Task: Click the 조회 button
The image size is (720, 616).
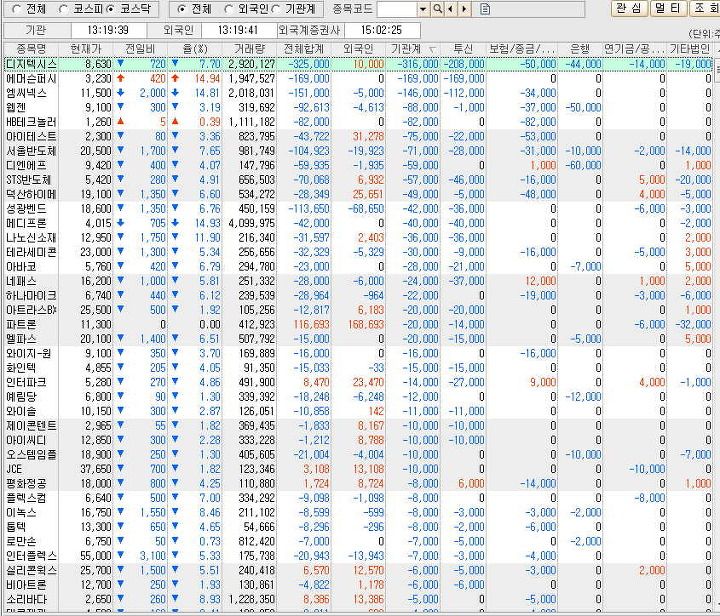Action: coord(705,8)
